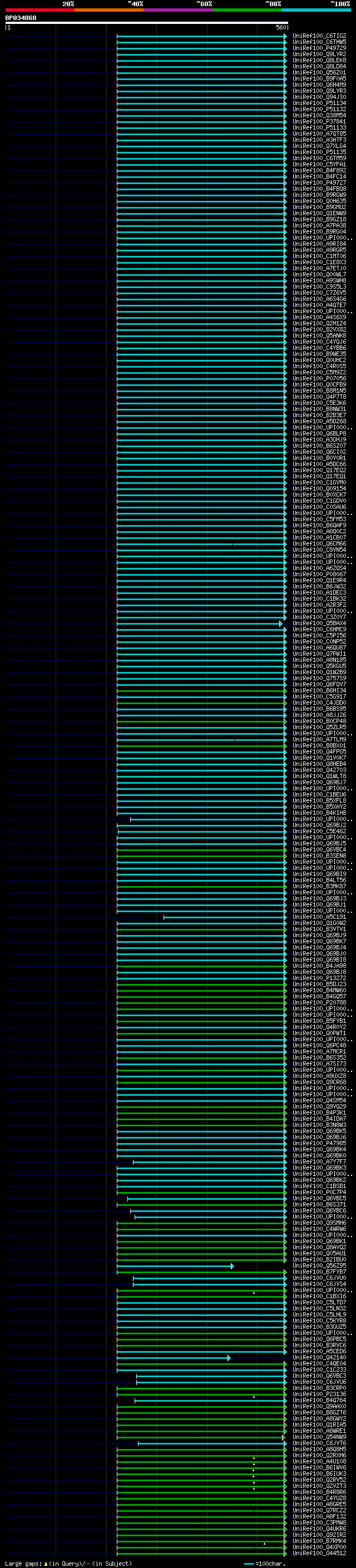Open hit UniRef100_B9GZ18
356x1568 pixels.
pos(319,220)
